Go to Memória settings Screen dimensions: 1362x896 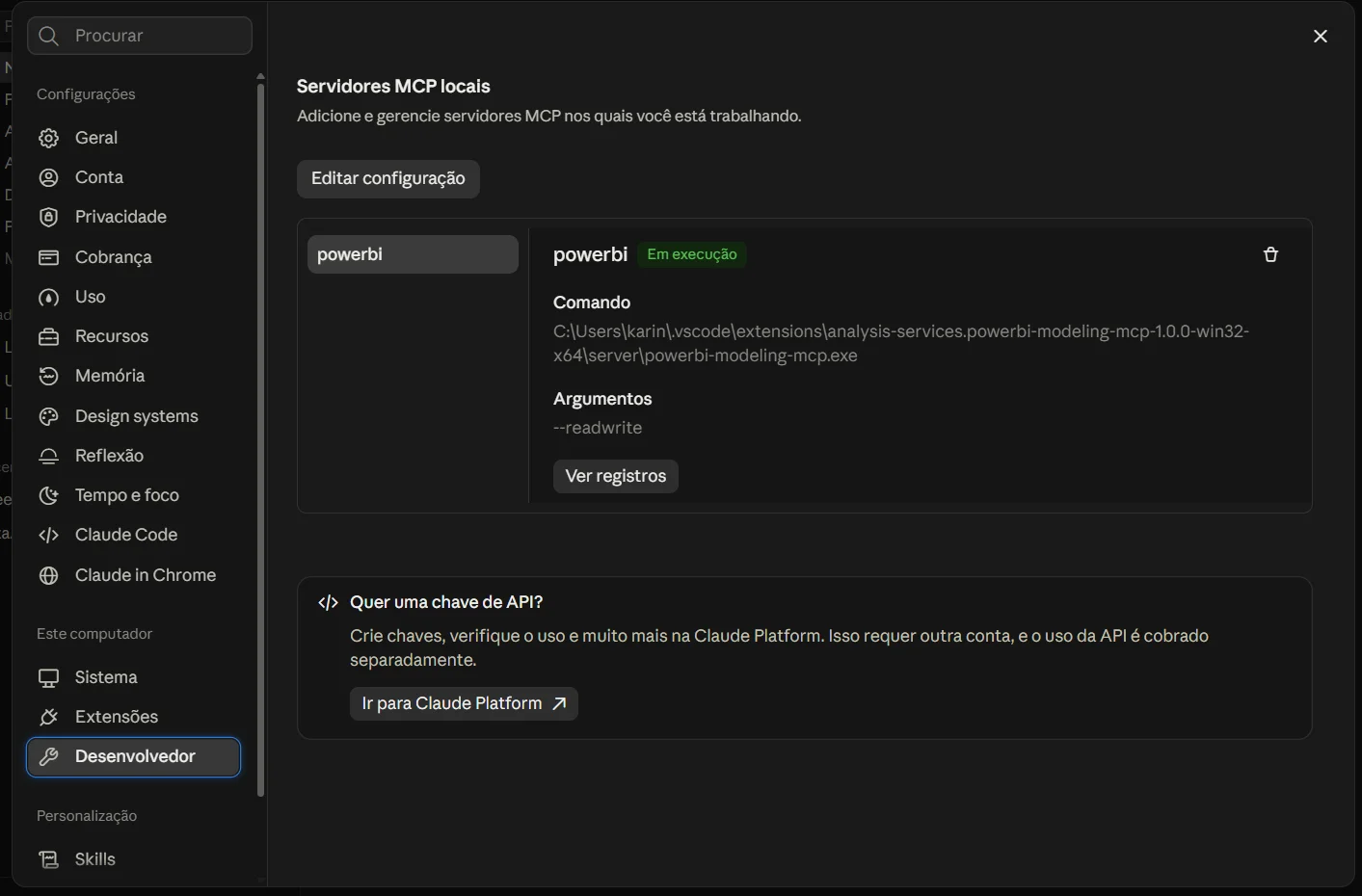pyautogui.click(x=133, y=376)
